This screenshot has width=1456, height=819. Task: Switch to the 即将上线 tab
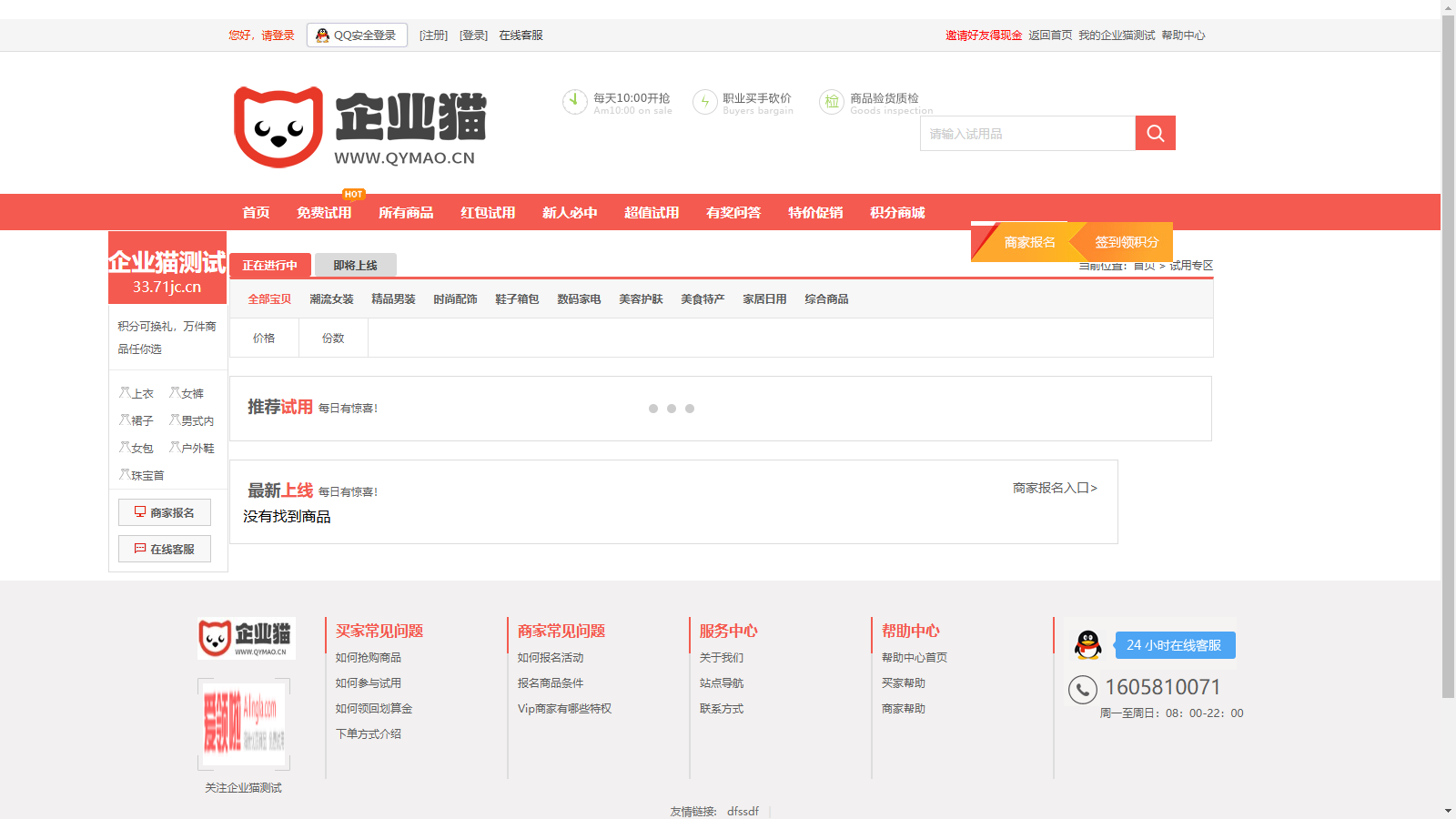pos(355,265)
